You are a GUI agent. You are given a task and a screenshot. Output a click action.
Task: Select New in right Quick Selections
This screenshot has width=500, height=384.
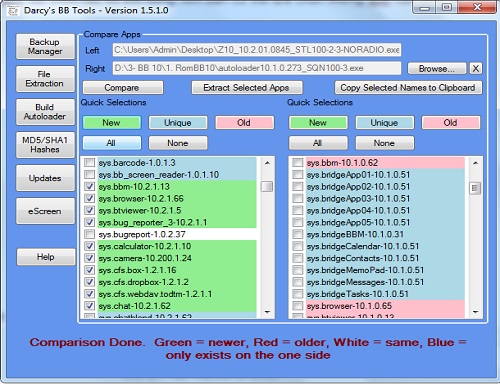[x=318, y=123]
